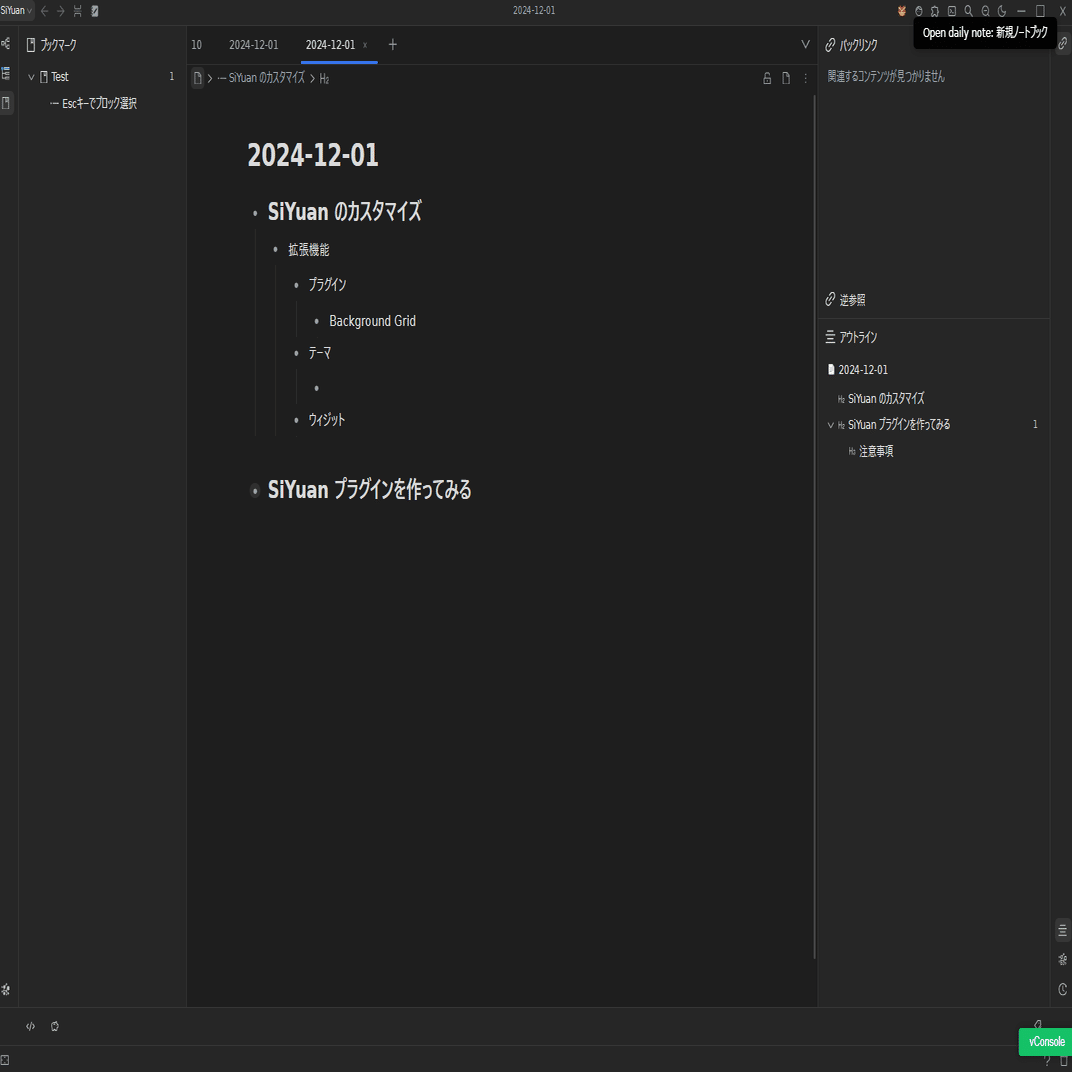Click the notebook pen icon in title bar
The image size is (1072, 1072).
point(94,11)
